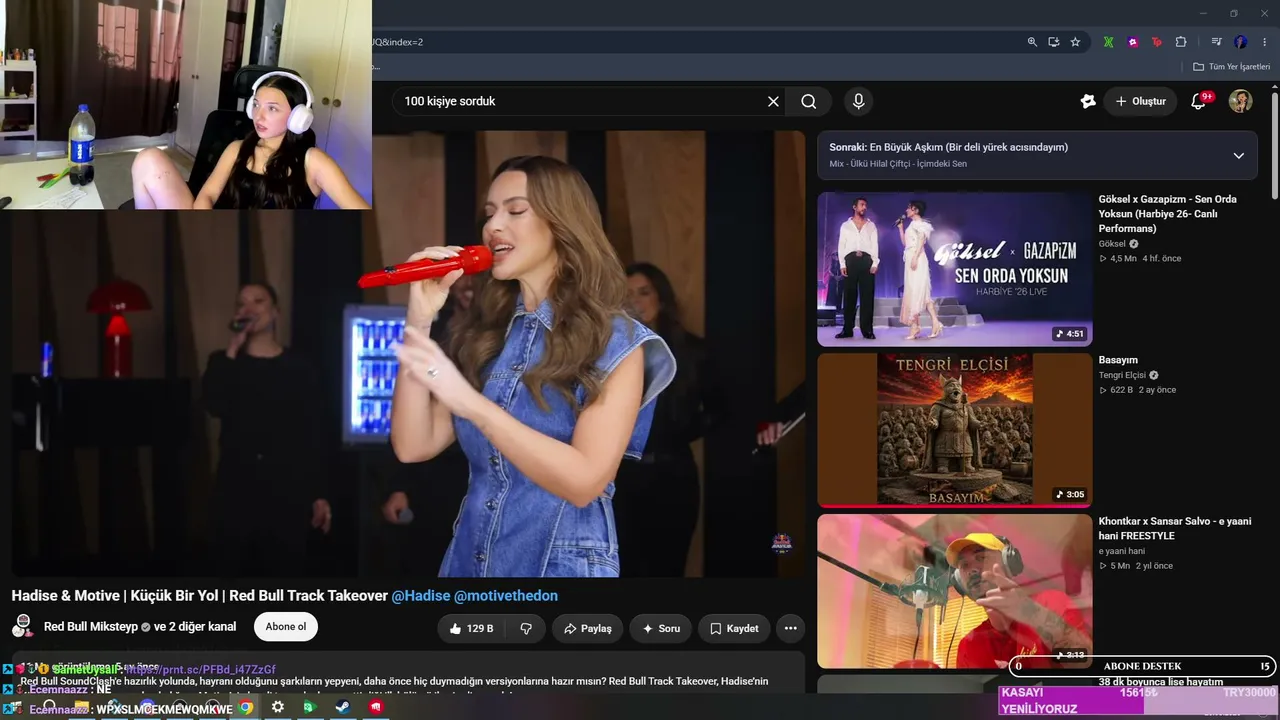Image resolution: width=1280 pixels, height=720 pixels.
Task: Click the Tengri Elçisi channel name
Action: click(1122, 375)
